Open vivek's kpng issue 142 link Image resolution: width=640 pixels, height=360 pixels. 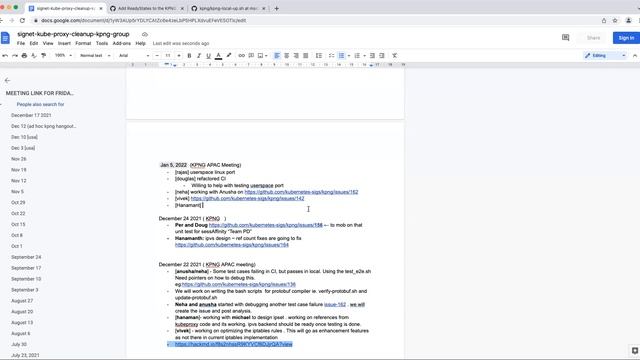coord(247,198)
